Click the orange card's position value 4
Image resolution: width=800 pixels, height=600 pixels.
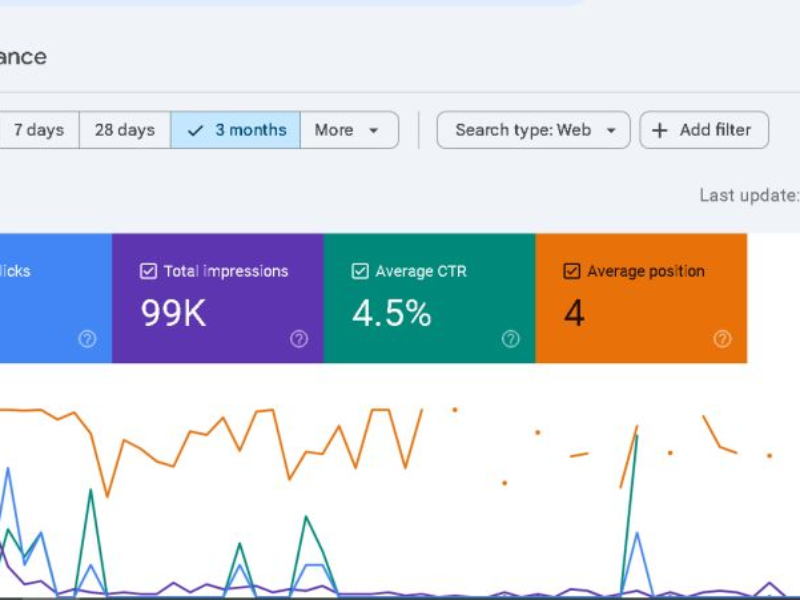point(574,314)
